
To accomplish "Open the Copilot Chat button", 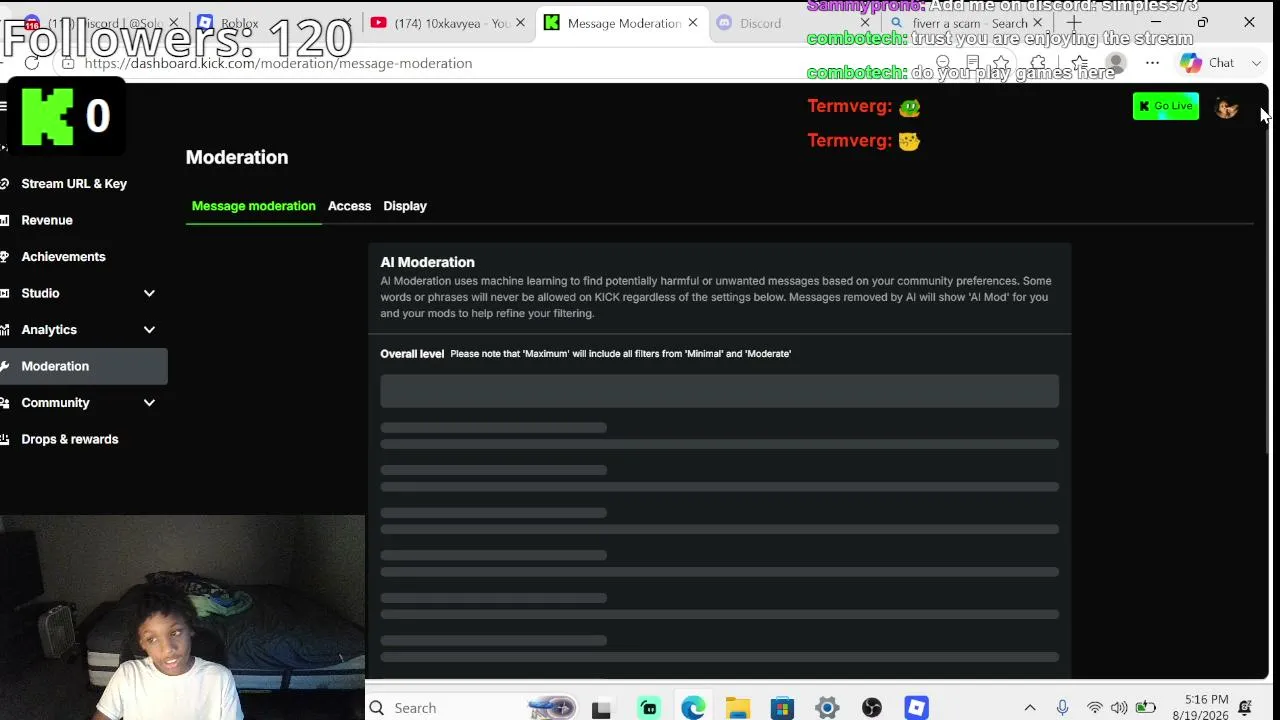I will click(x=1207, y=63).
